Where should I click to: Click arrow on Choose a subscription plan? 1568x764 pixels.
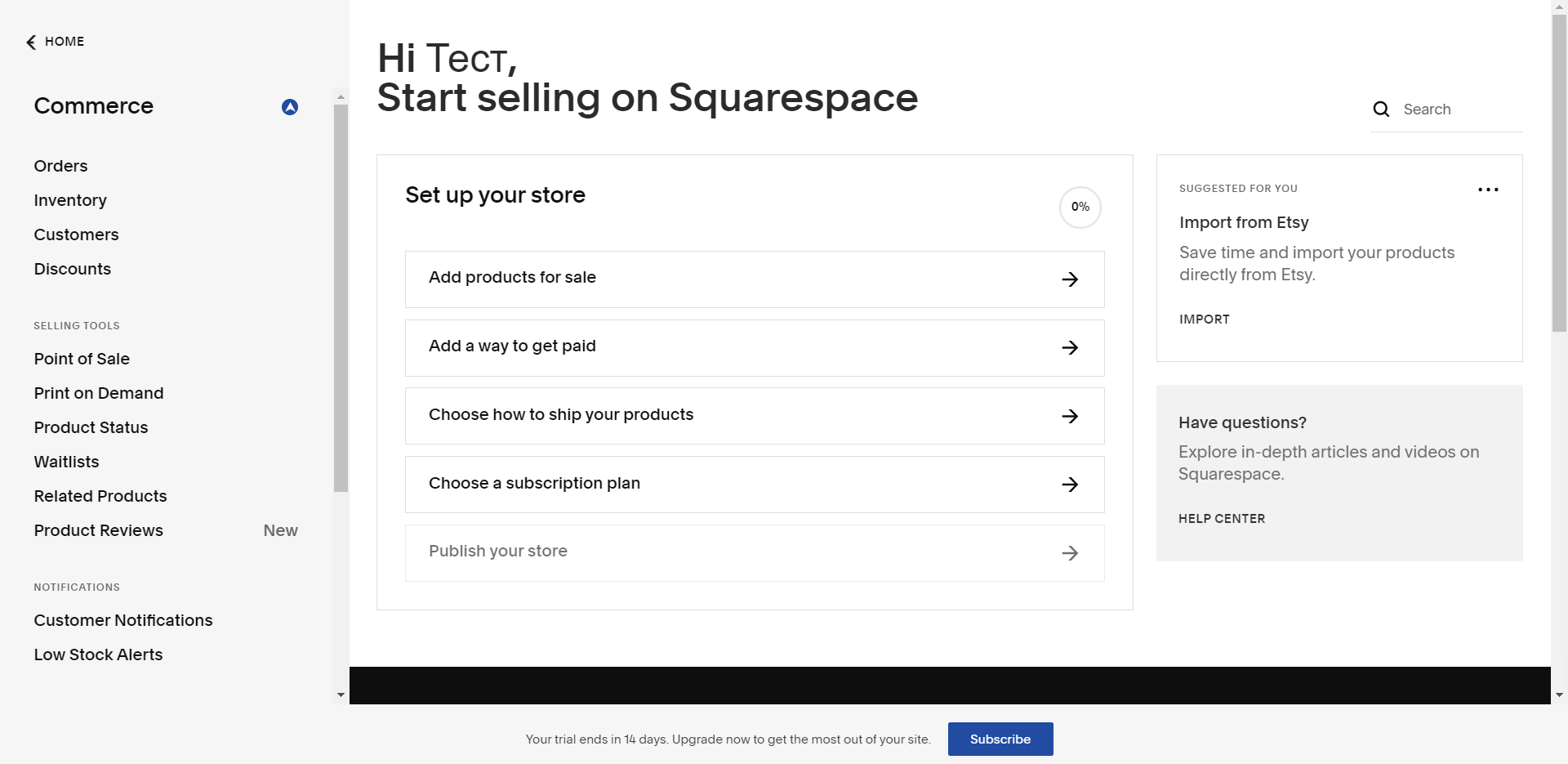(x=1070, y=485)
